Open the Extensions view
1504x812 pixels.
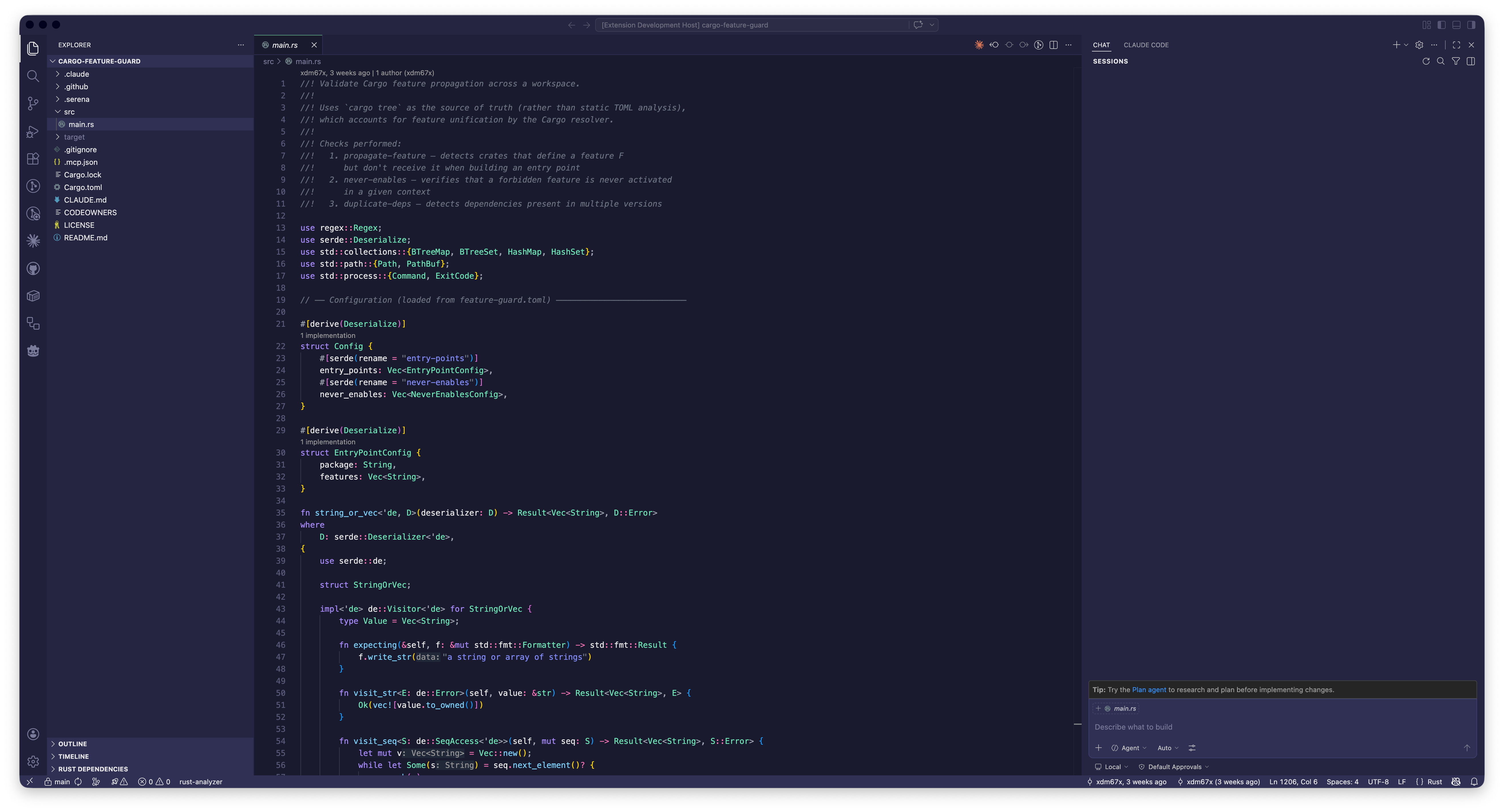tap(33, 159)
